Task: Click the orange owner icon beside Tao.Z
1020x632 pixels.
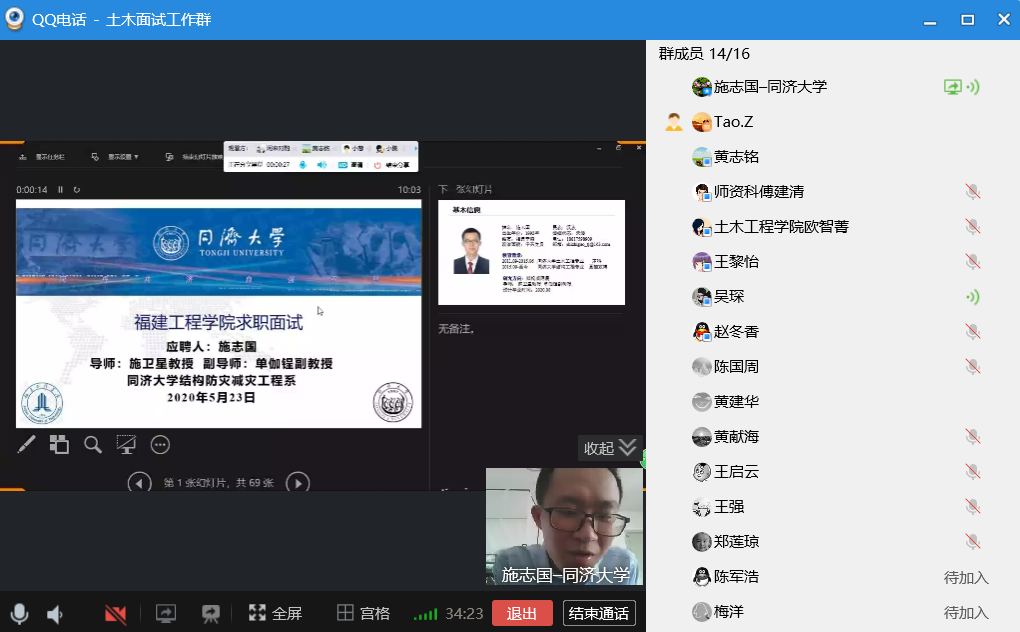Action: (x=674, y=122)
